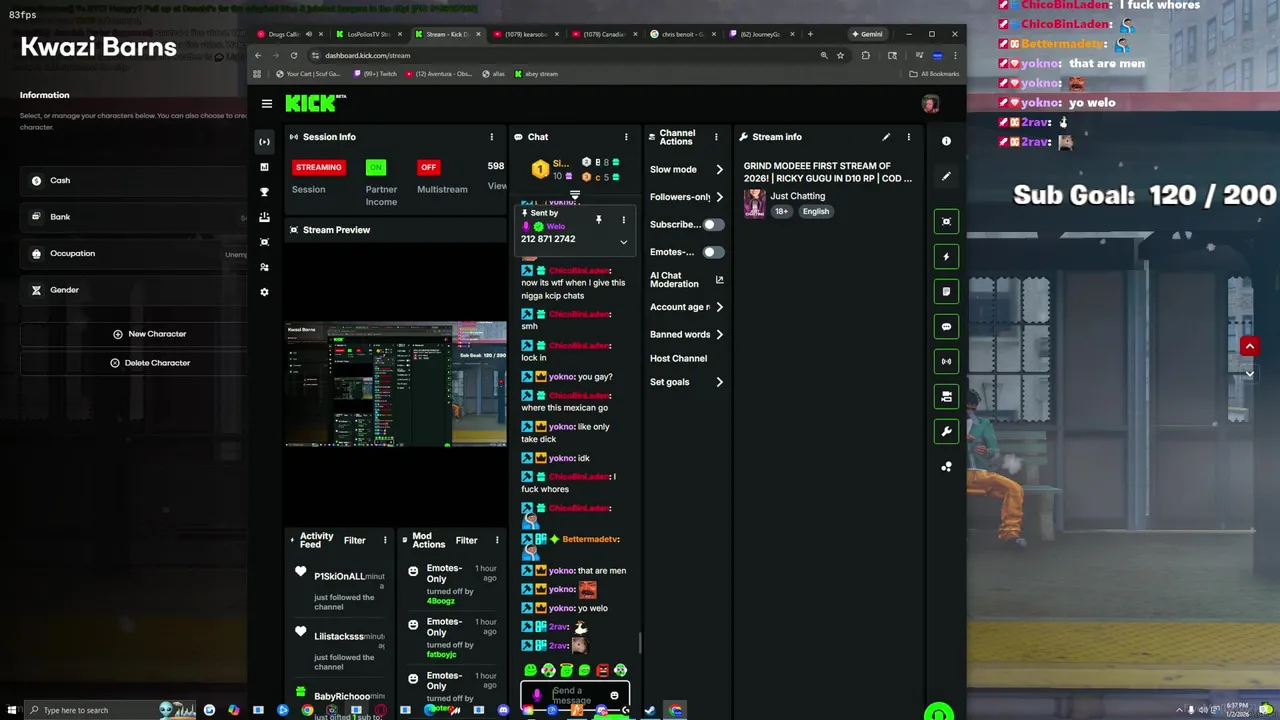
Task: Click the chat scrollbar thumb
Action: (640, 642)
